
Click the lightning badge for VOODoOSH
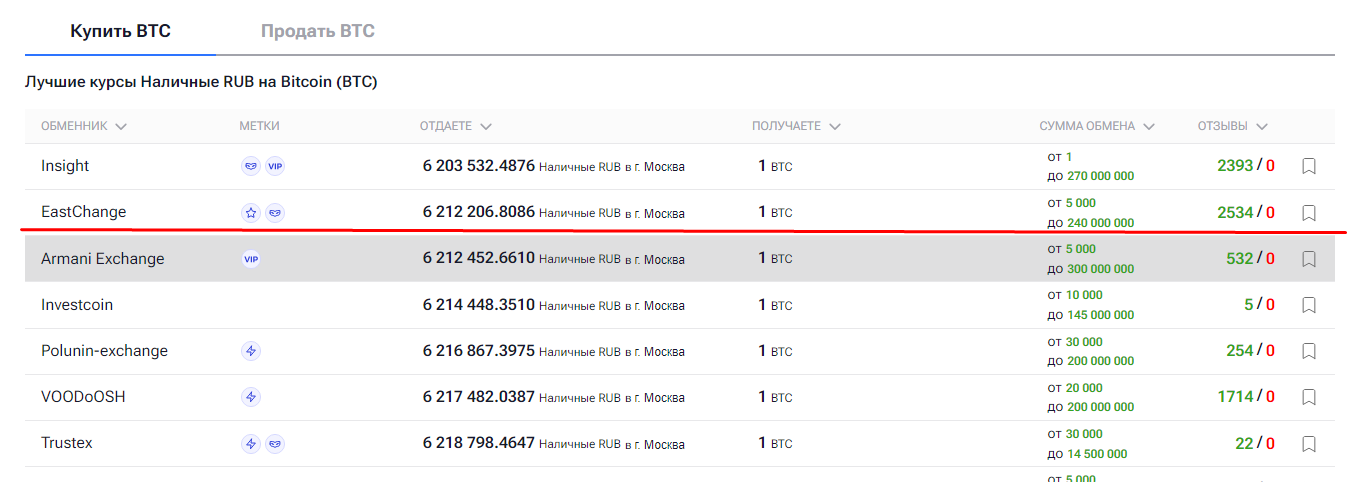[251, 397]
